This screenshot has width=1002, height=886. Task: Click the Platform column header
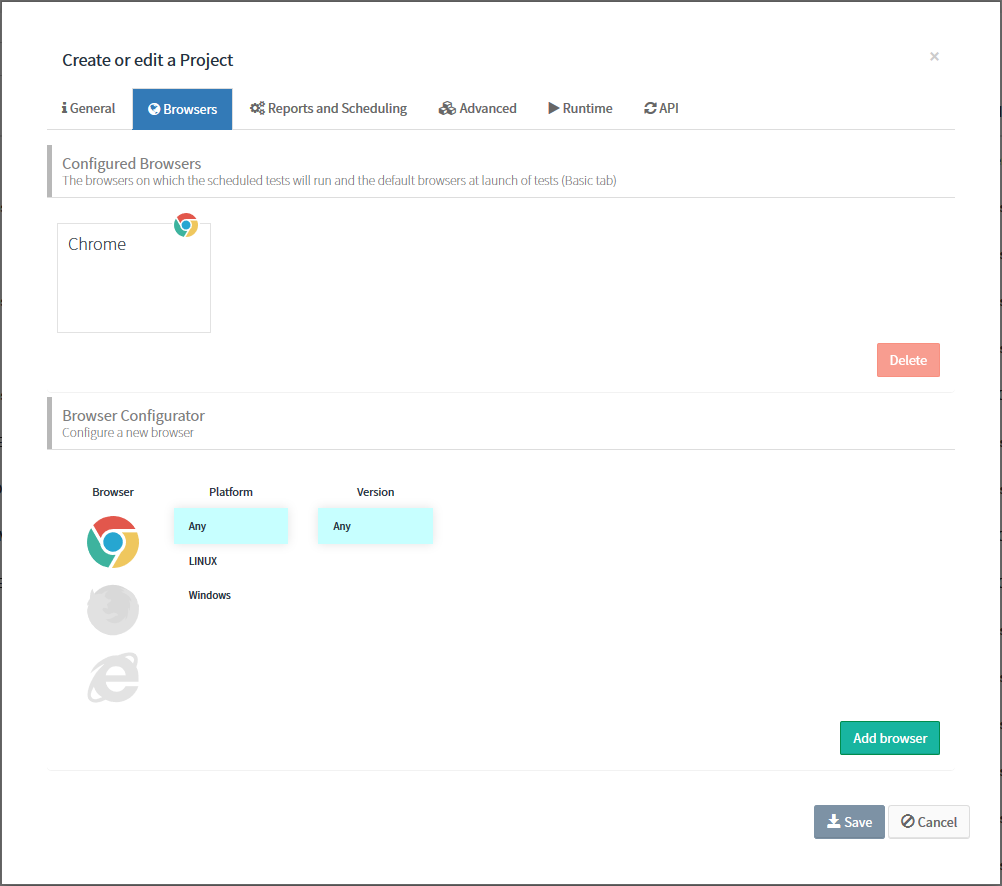tap(231, 492)
